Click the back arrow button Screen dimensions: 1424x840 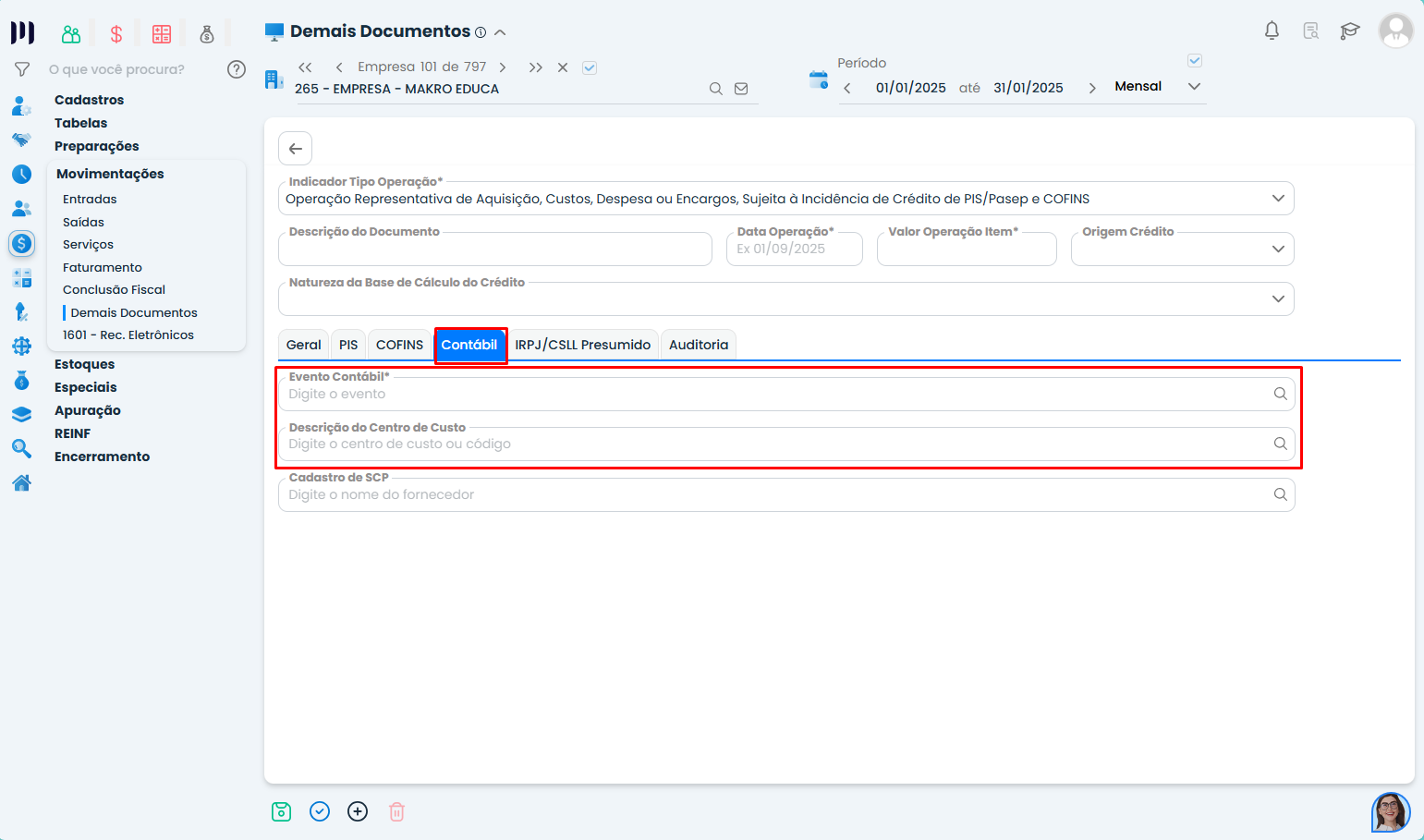coord(296,149)
